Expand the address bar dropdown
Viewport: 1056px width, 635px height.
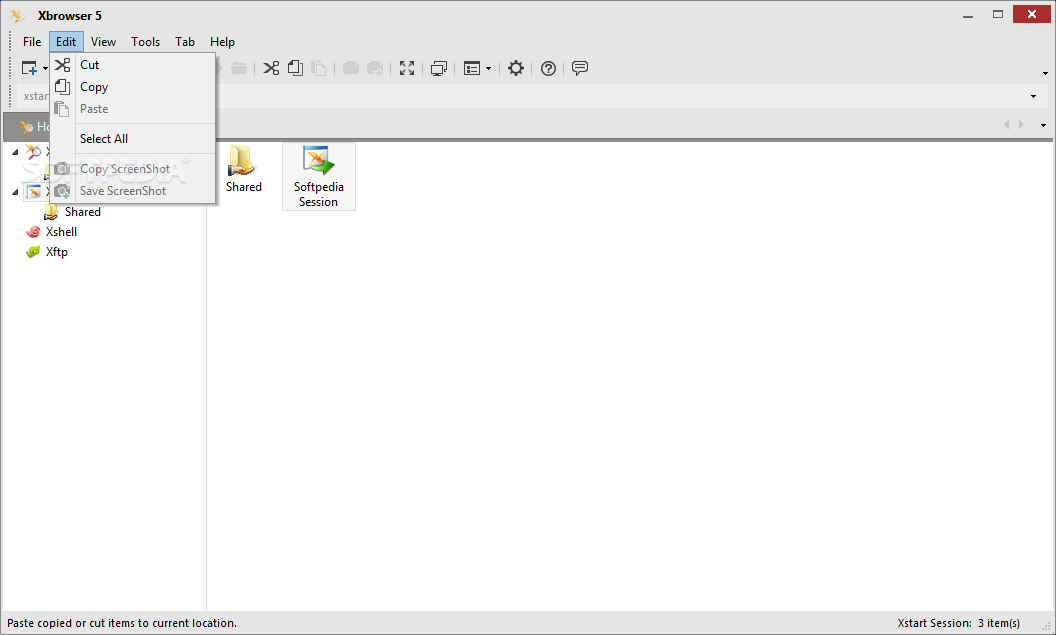tap(1034, 96)
